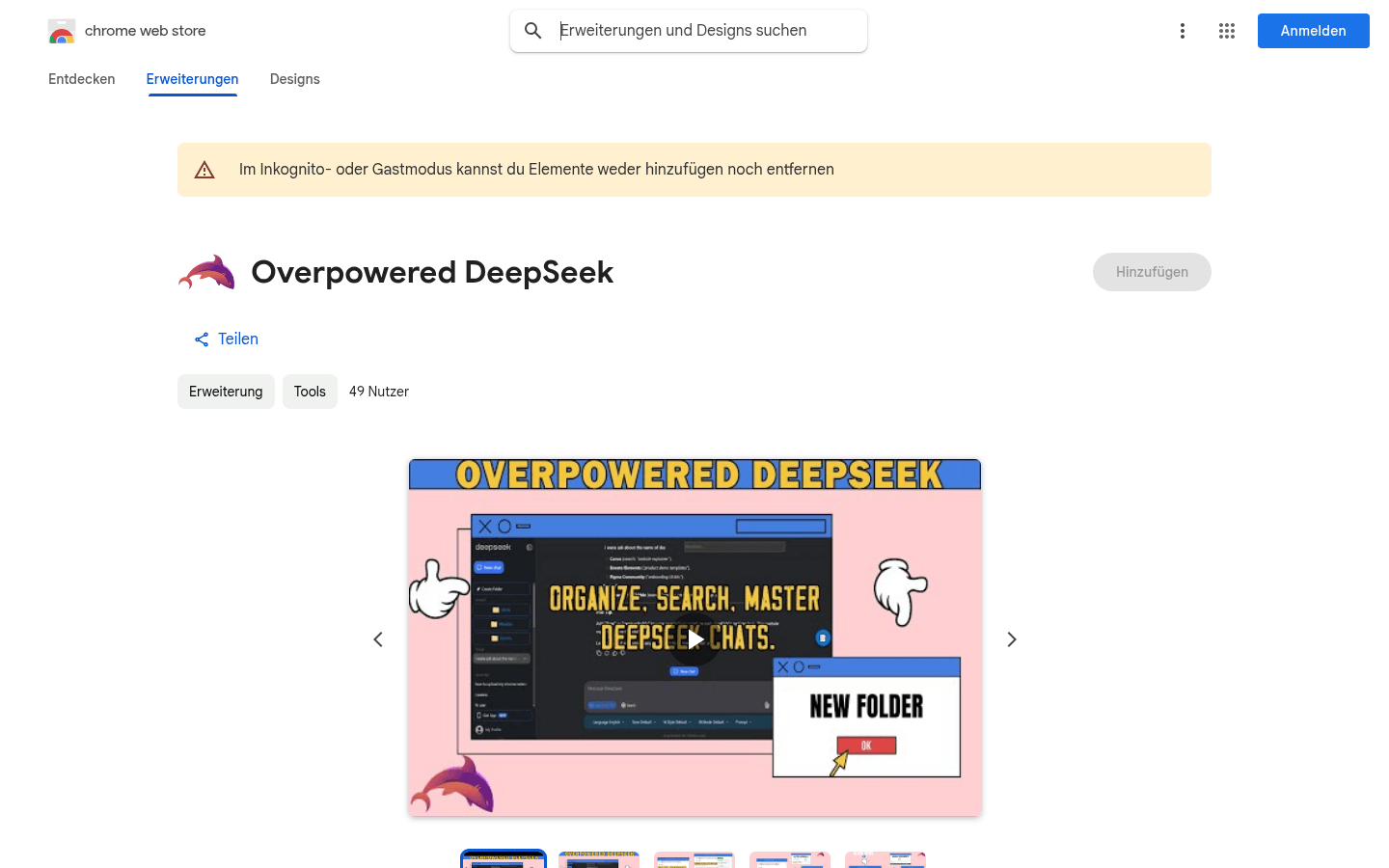Click the Hinzufügen button
The image size is (1389, 868).
tap(1152, 272)
